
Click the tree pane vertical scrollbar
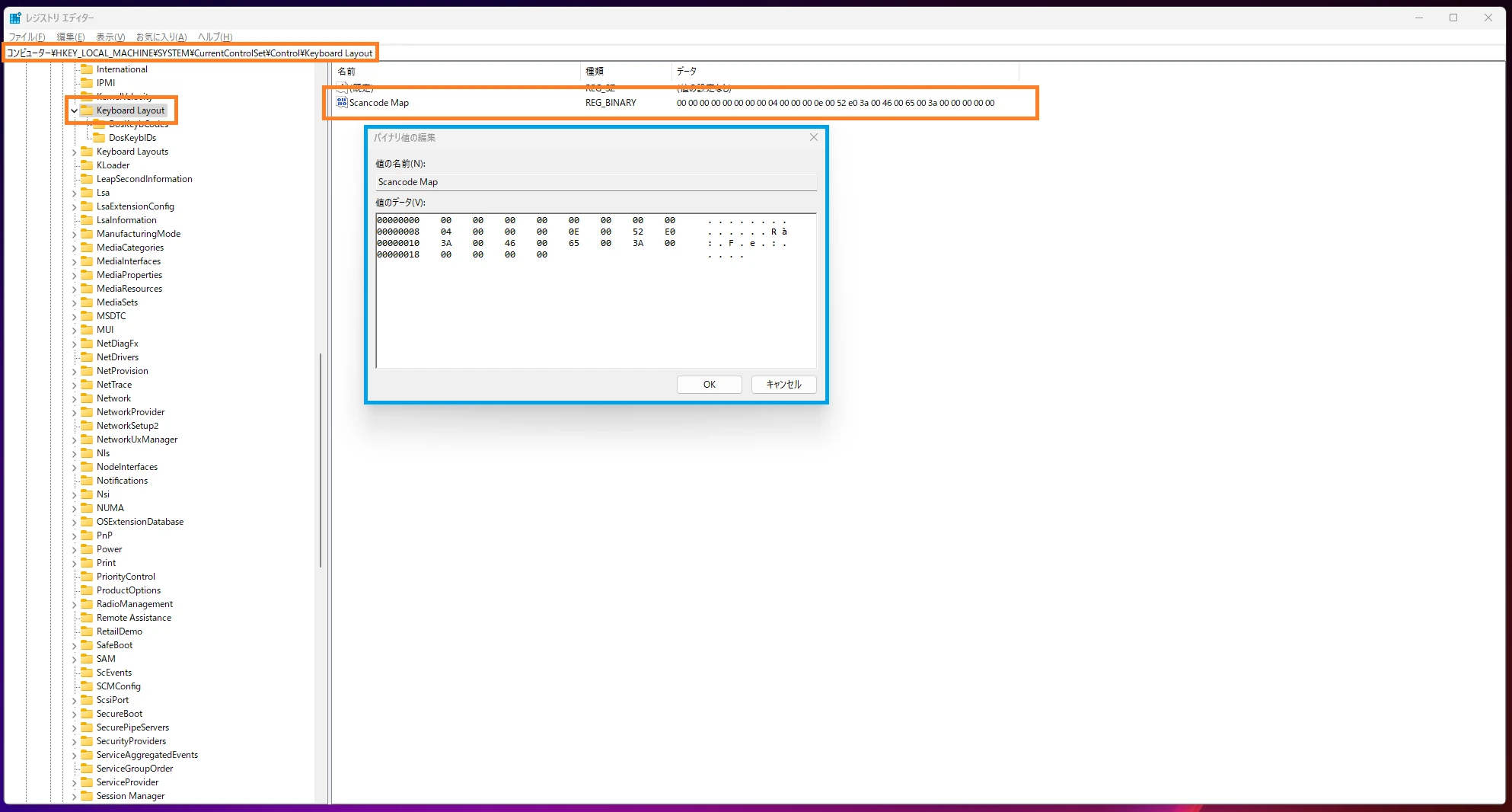[x=321, y=460]
